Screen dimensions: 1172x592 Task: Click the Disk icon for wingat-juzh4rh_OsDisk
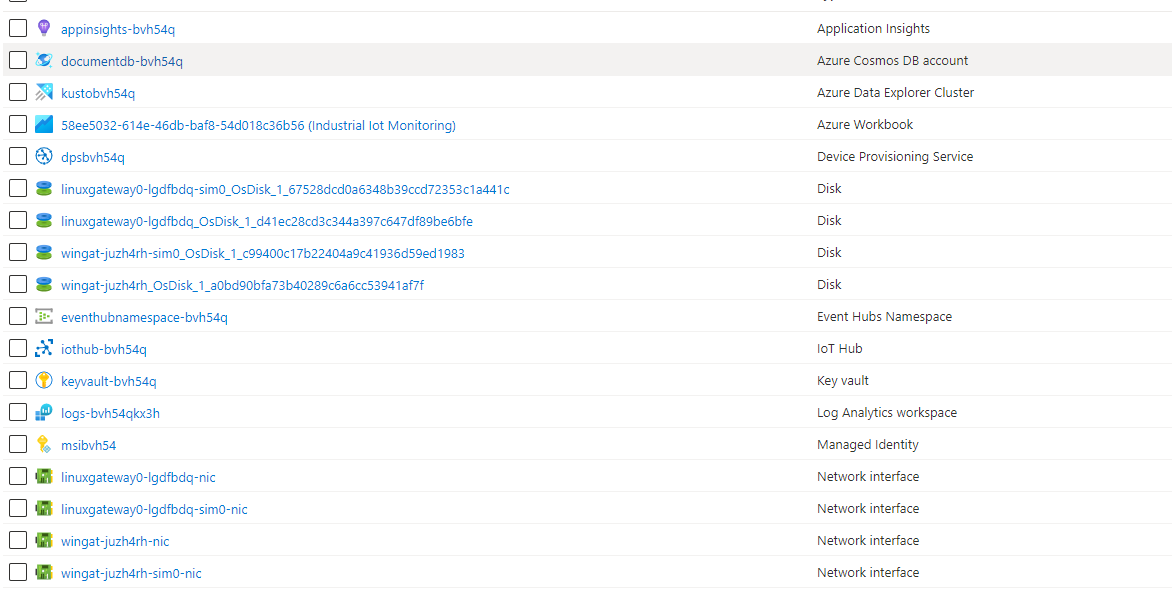(x=43, y=284)
